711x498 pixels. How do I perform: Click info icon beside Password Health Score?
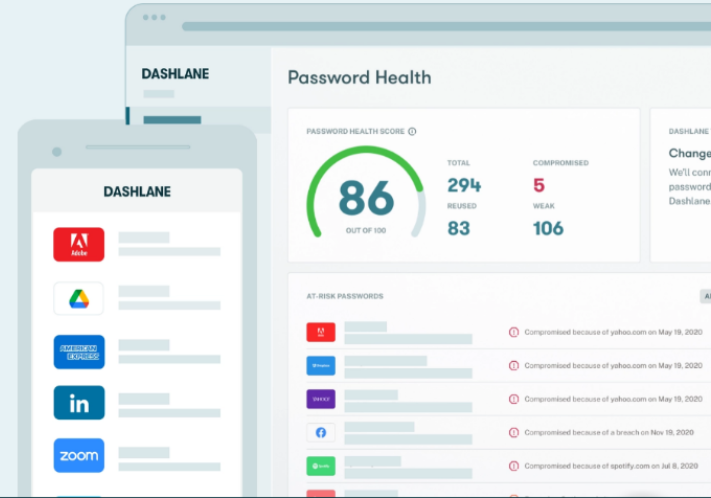pyautogui.click(x=412, y=131)
